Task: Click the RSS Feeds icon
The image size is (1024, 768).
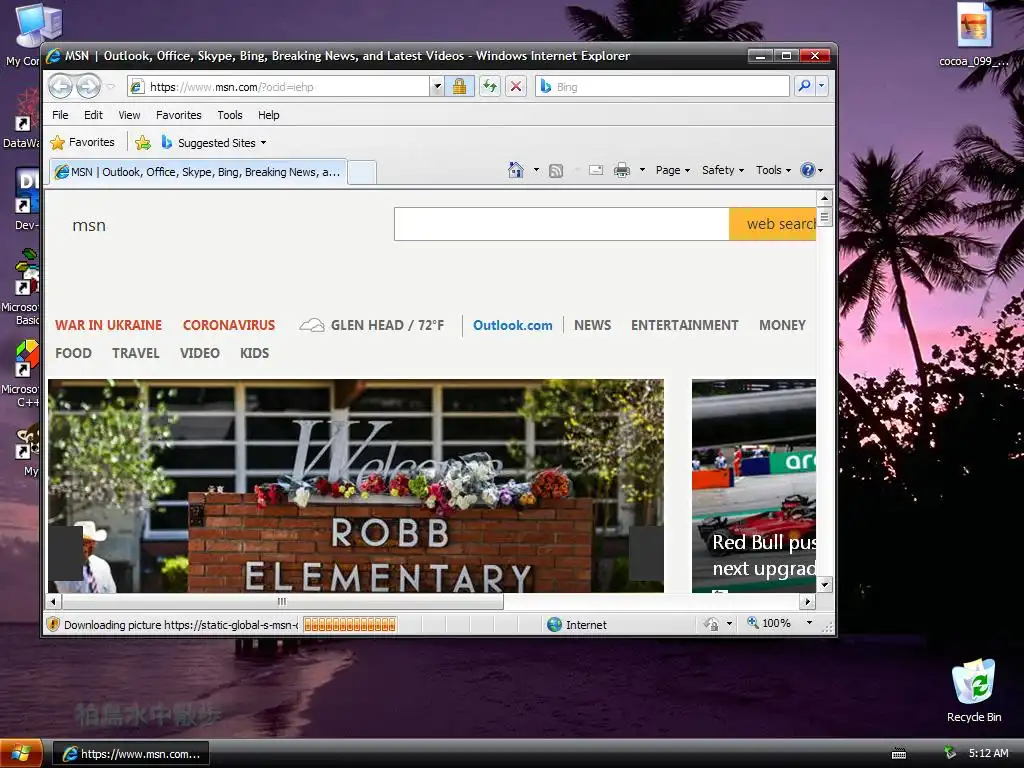Action: point(556,170)
